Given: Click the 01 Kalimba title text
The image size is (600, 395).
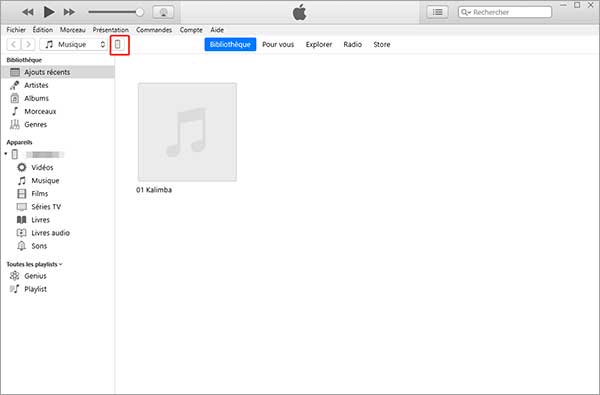Looking at the screenshot, I should tap(154, 190).
